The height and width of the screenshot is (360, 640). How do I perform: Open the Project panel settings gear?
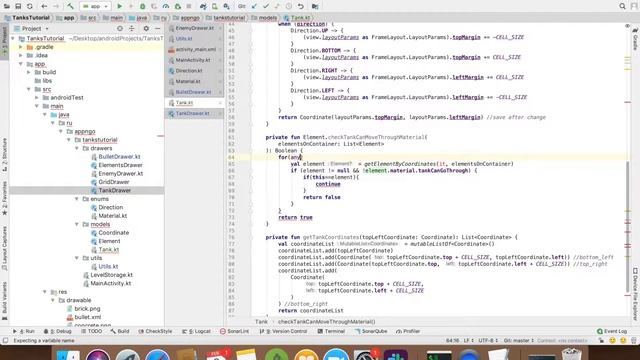point(146,29)
